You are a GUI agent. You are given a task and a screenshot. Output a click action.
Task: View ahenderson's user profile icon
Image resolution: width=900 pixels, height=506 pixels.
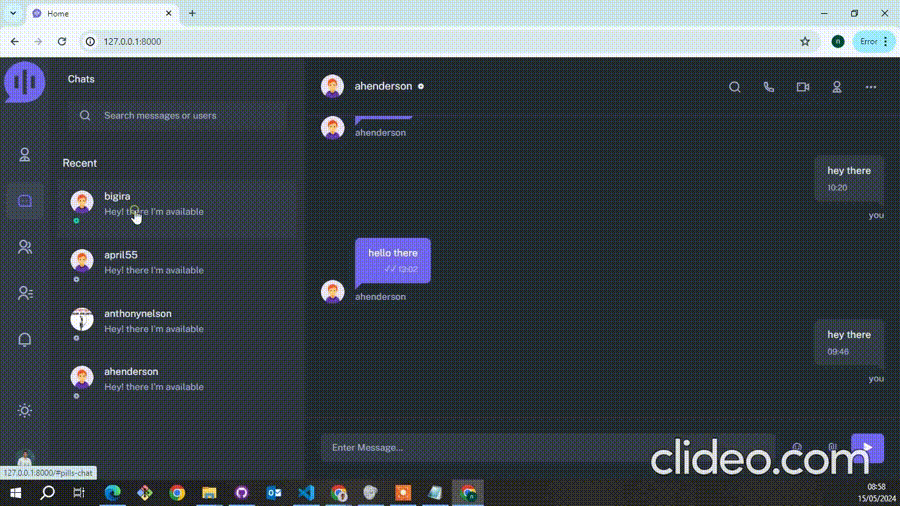[837, 87]
